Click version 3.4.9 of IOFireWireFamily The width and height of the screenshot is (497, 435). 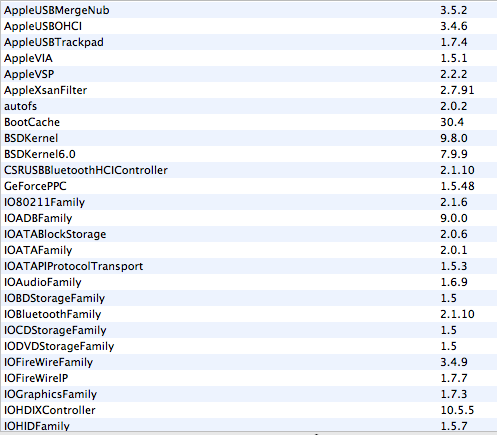point(454,362)
